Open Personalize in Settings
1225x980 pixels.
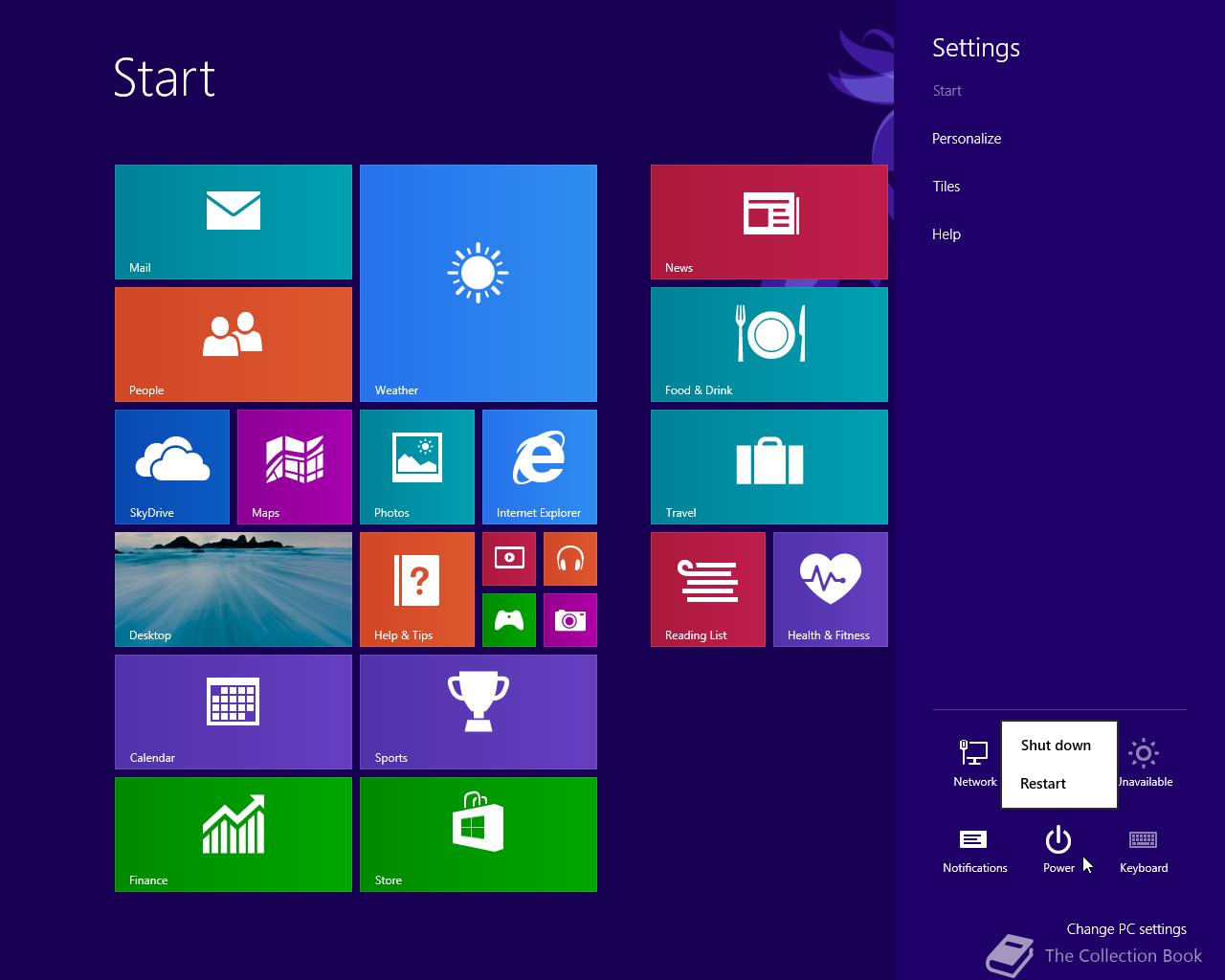967,139
